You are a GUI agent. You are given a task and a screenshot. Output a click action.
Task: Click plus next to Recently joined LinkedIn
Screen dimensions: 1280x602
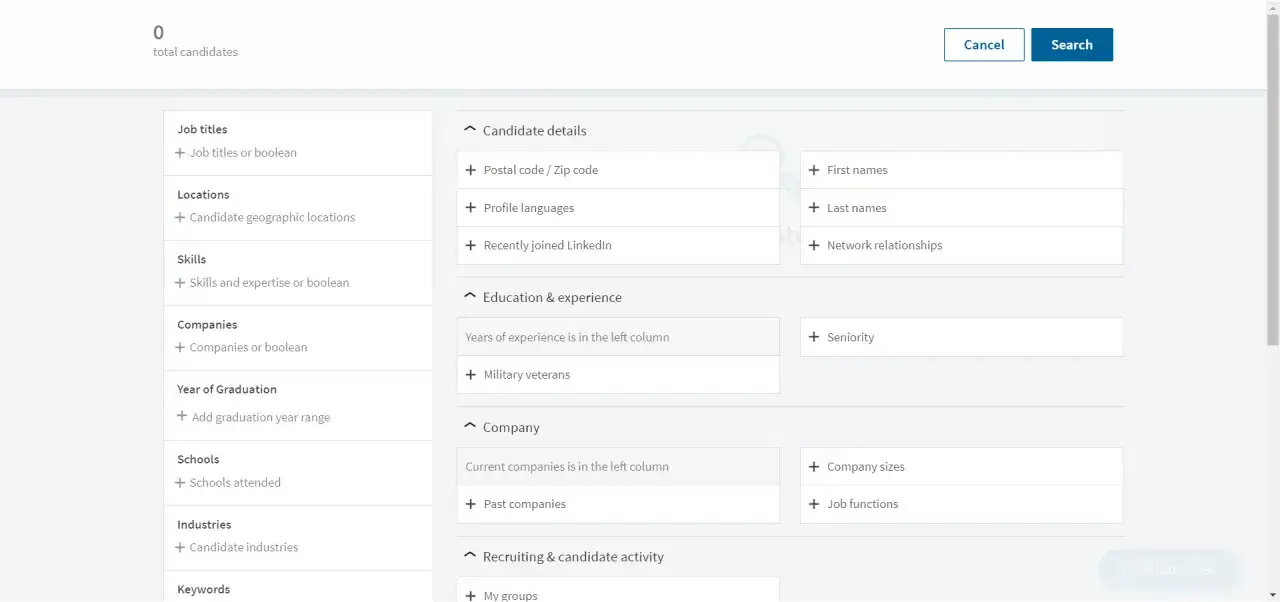click(x=471, y=245)
